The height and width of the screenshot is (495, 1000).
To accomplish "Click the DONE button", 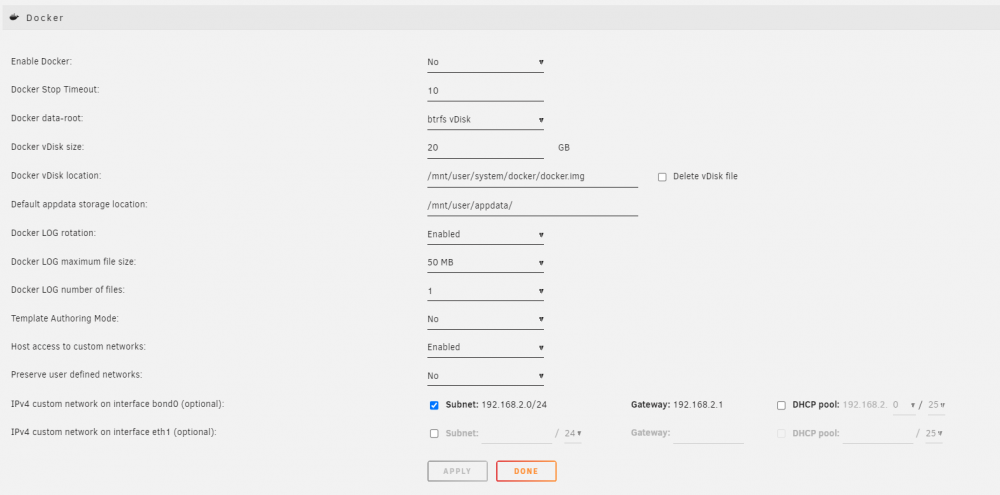I will tap(526, 471).
